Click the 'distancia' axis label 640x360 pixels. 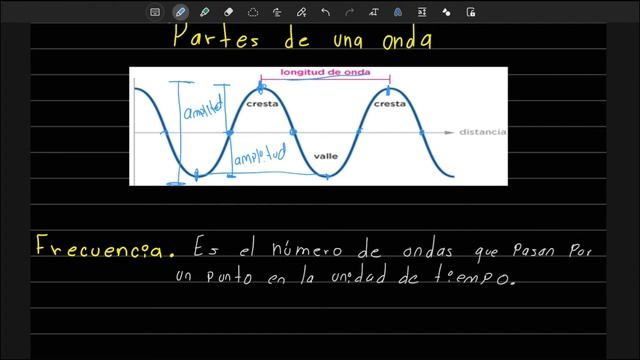tap(482, 132)
